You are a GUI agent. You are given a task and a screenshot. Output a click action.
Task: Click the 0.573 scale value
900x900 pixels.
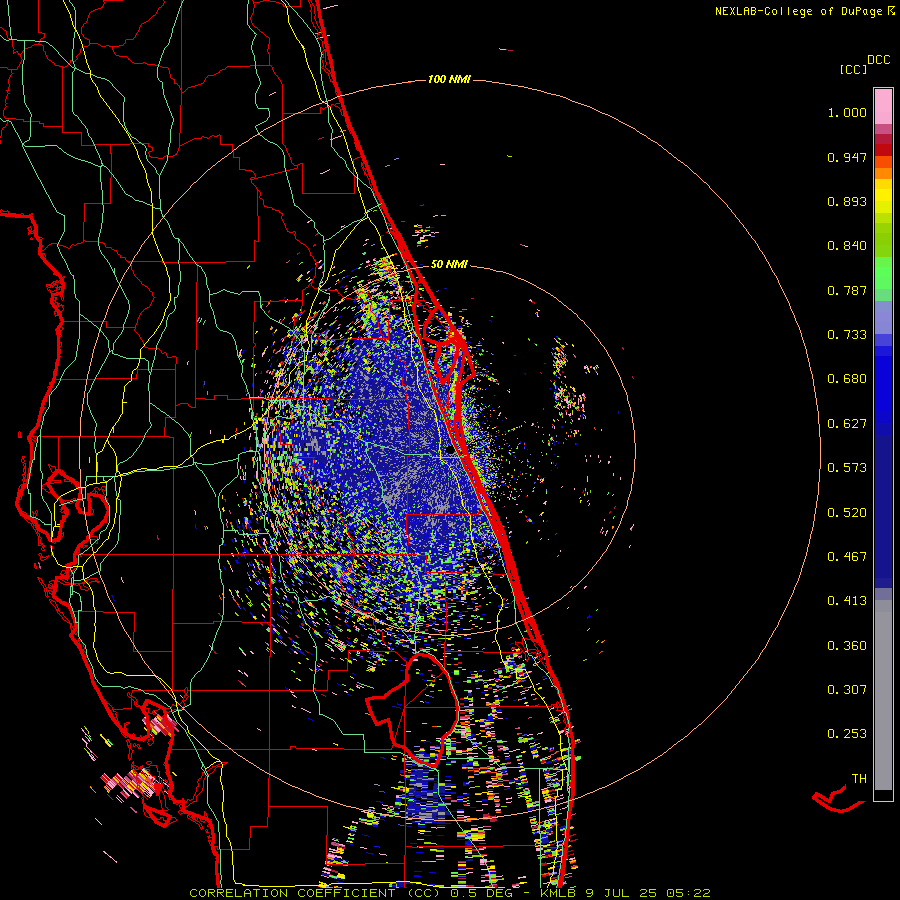[847, 468]
